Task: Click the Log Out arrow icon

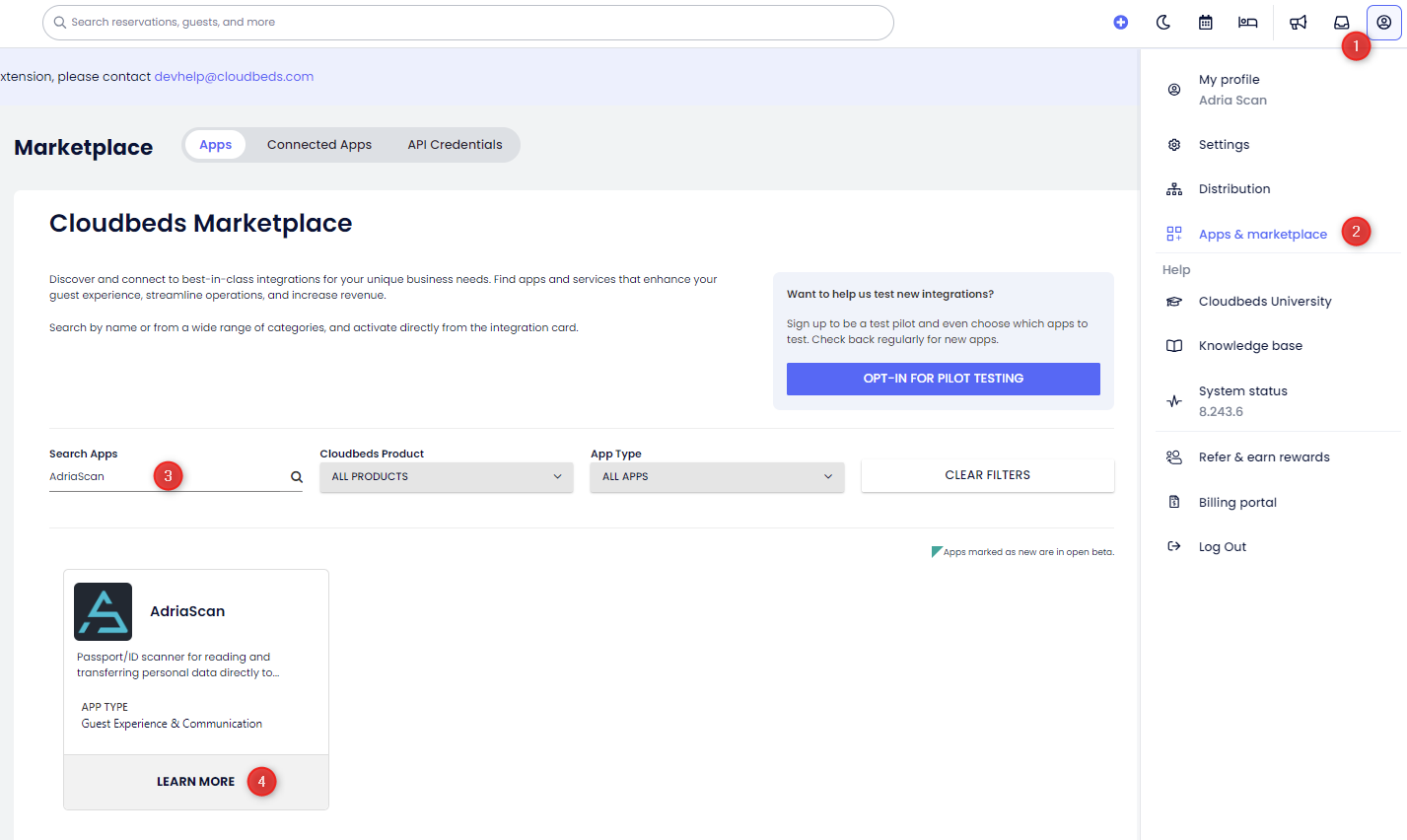Action: tap(1174, 546)
